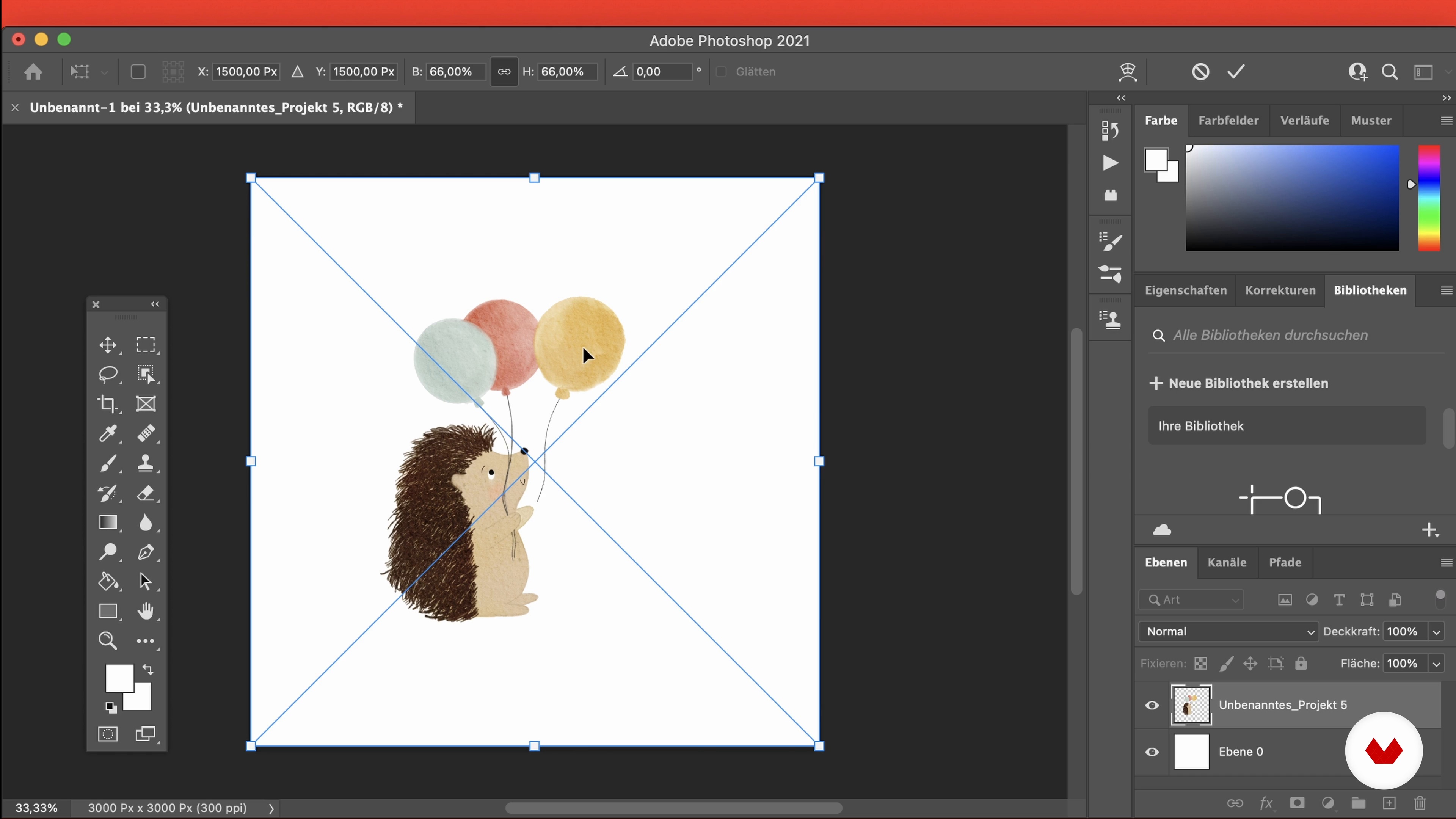Screen dimensions: 1456x819
Task: Open the Farbfelder tab
Action: (x=1228, y=121)
